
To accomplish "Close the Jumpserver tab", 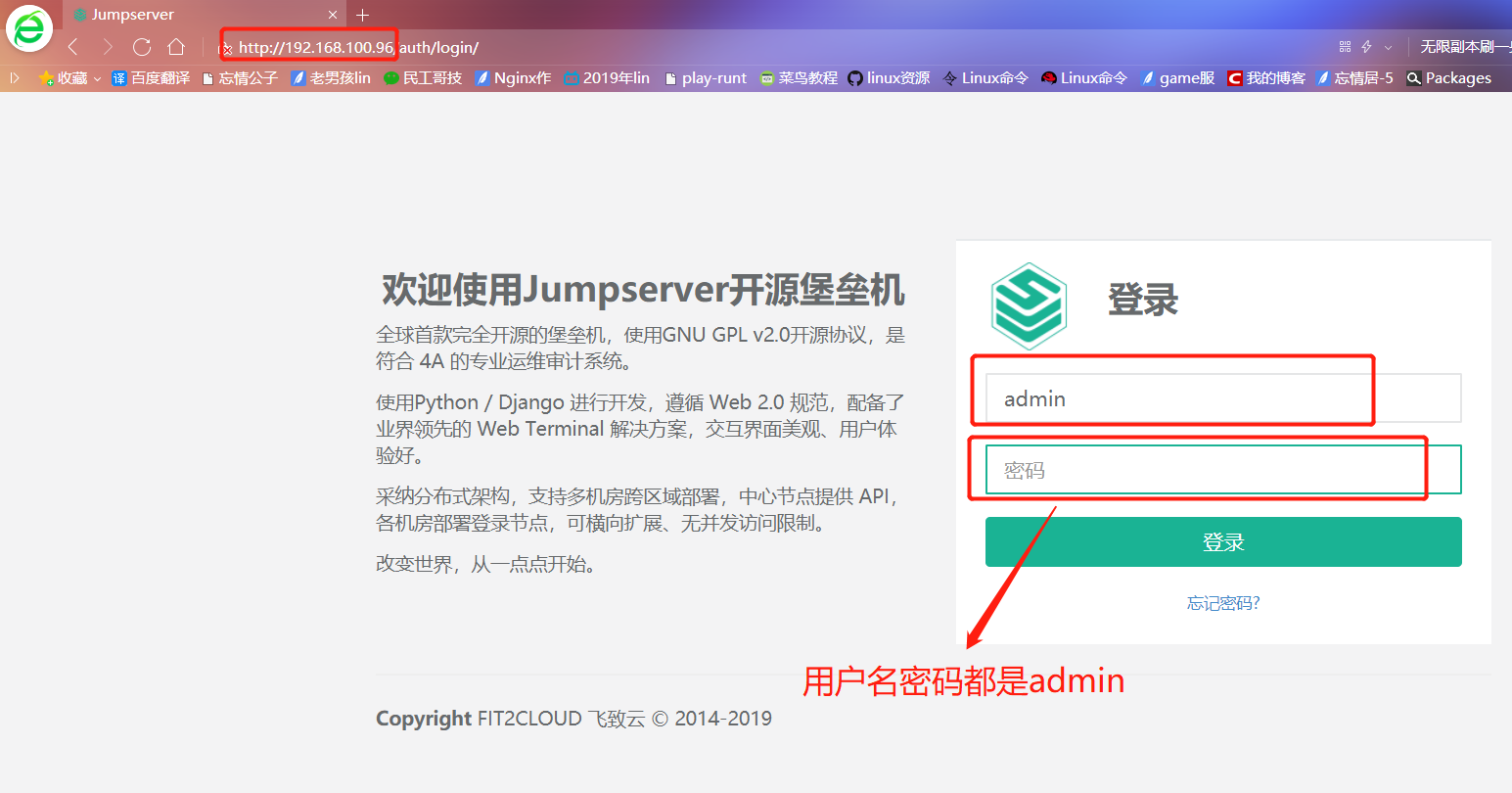I will coord(333,15).
